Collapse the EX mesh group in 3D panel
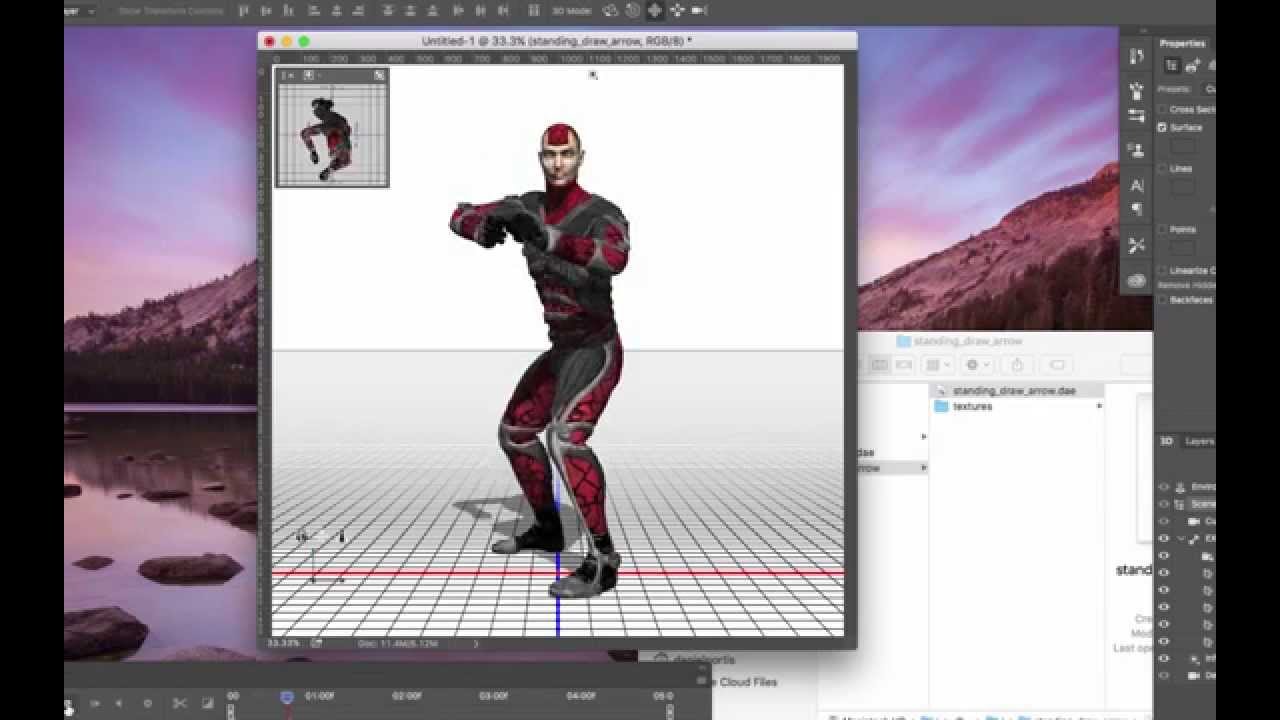The width and height of the screenshot is (1280, 720). point(1179,538)
